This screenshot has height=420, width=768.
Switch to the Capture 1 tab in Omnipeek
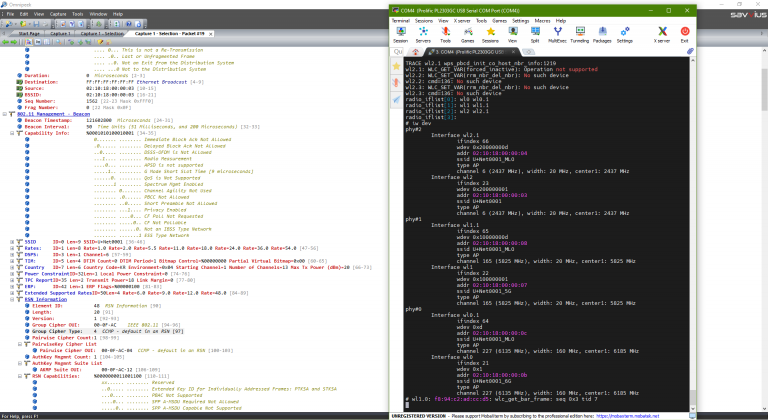click(x=60, y=34)
